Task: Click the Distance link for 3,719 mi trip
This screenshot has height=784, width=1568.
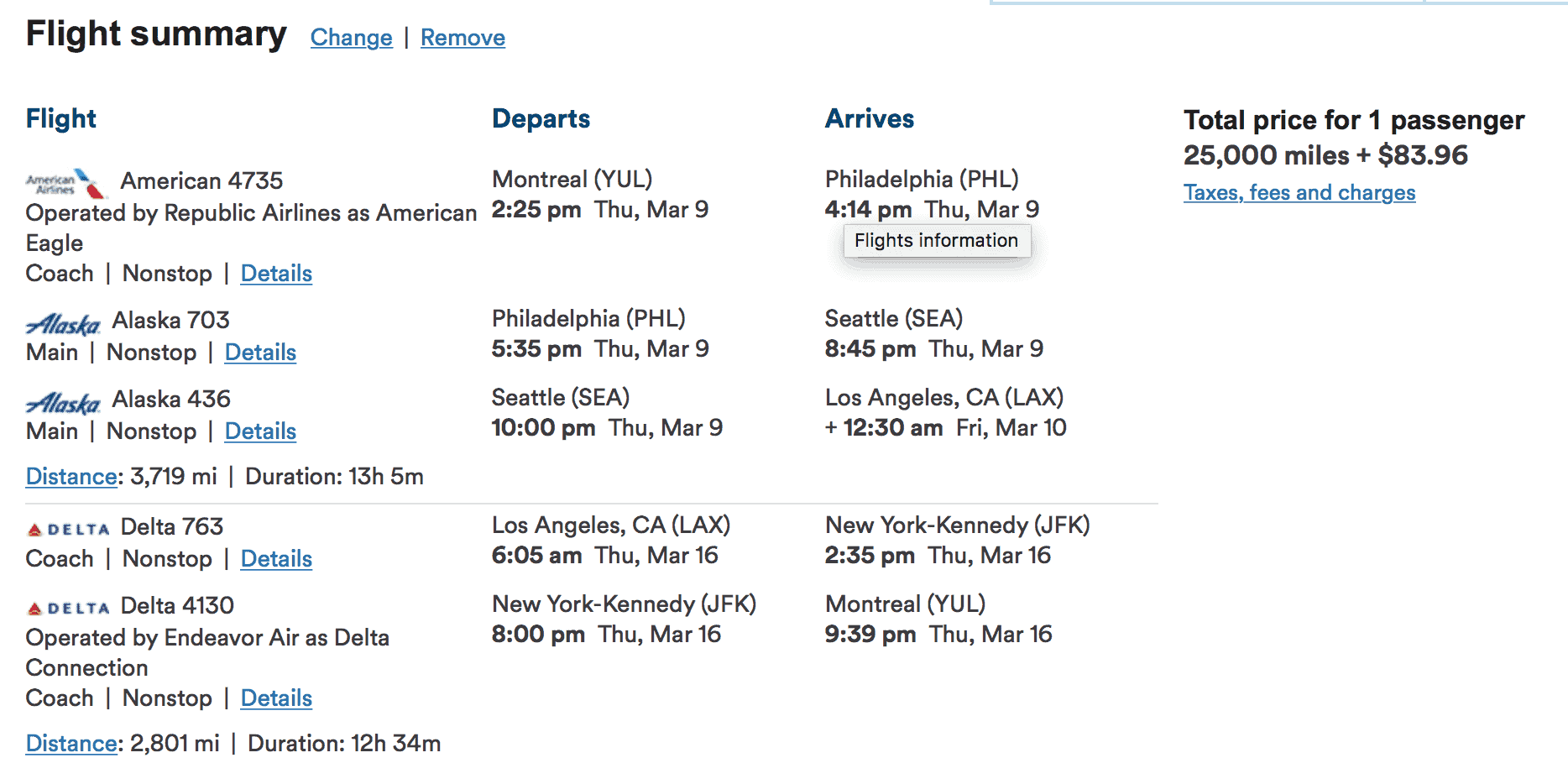Action: 71,477
